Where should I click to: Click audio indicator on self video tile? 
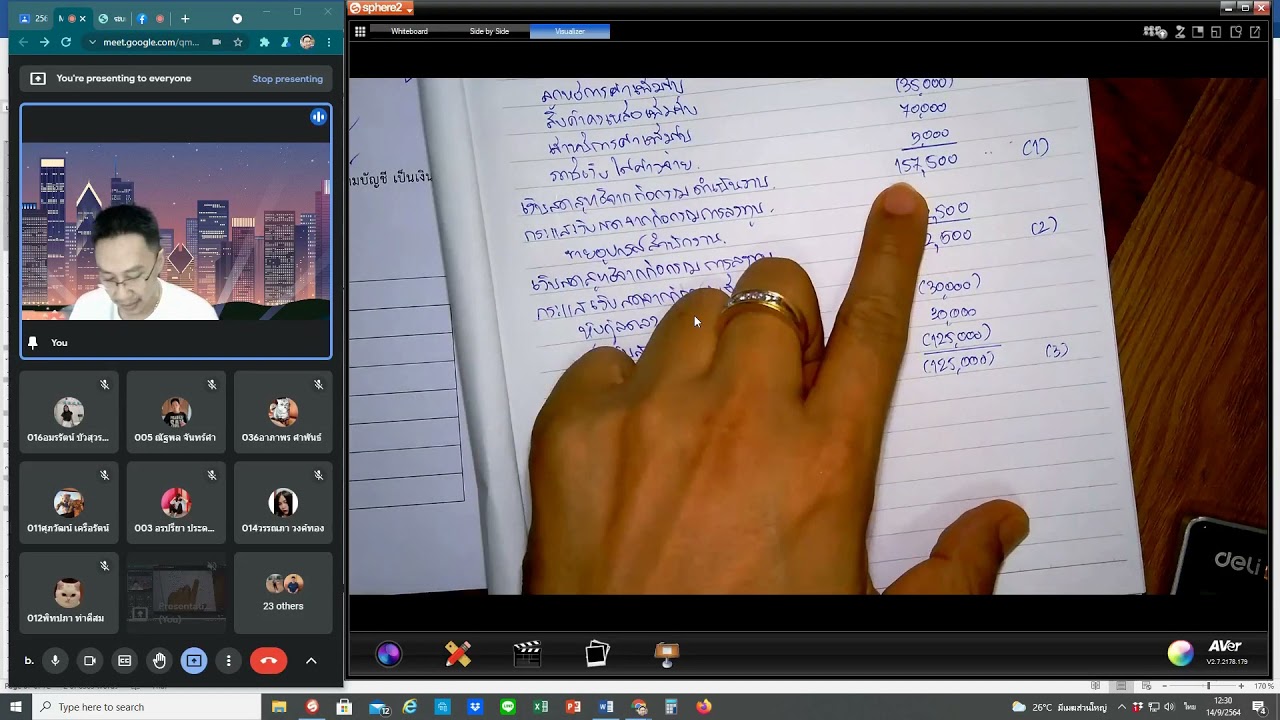tap(318, 117)
